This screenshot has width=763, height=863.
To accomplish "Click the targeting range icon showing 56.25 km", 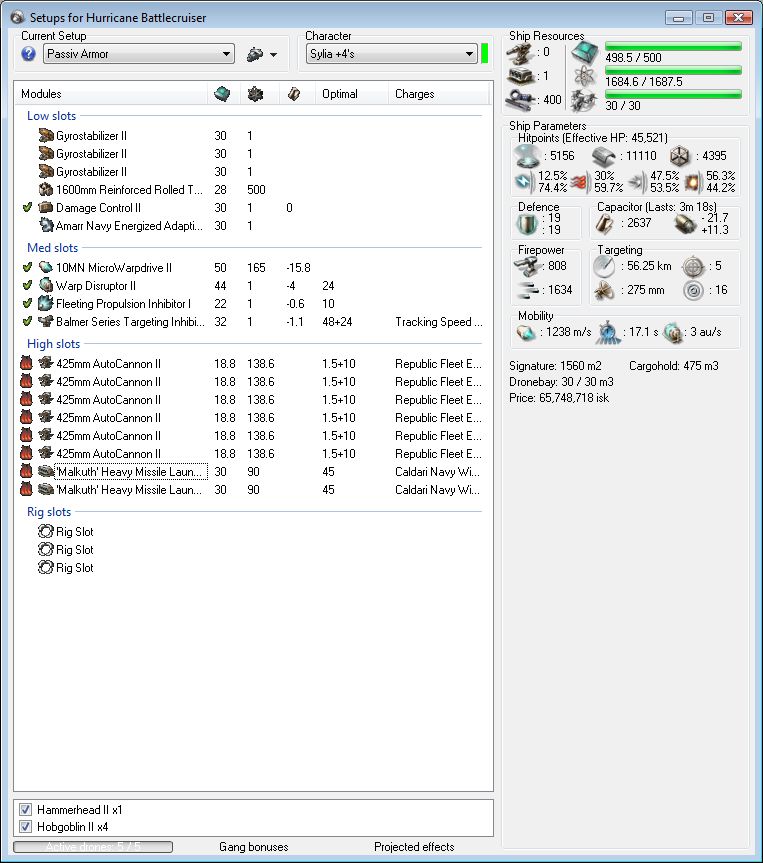I will [x=604, y=266].
